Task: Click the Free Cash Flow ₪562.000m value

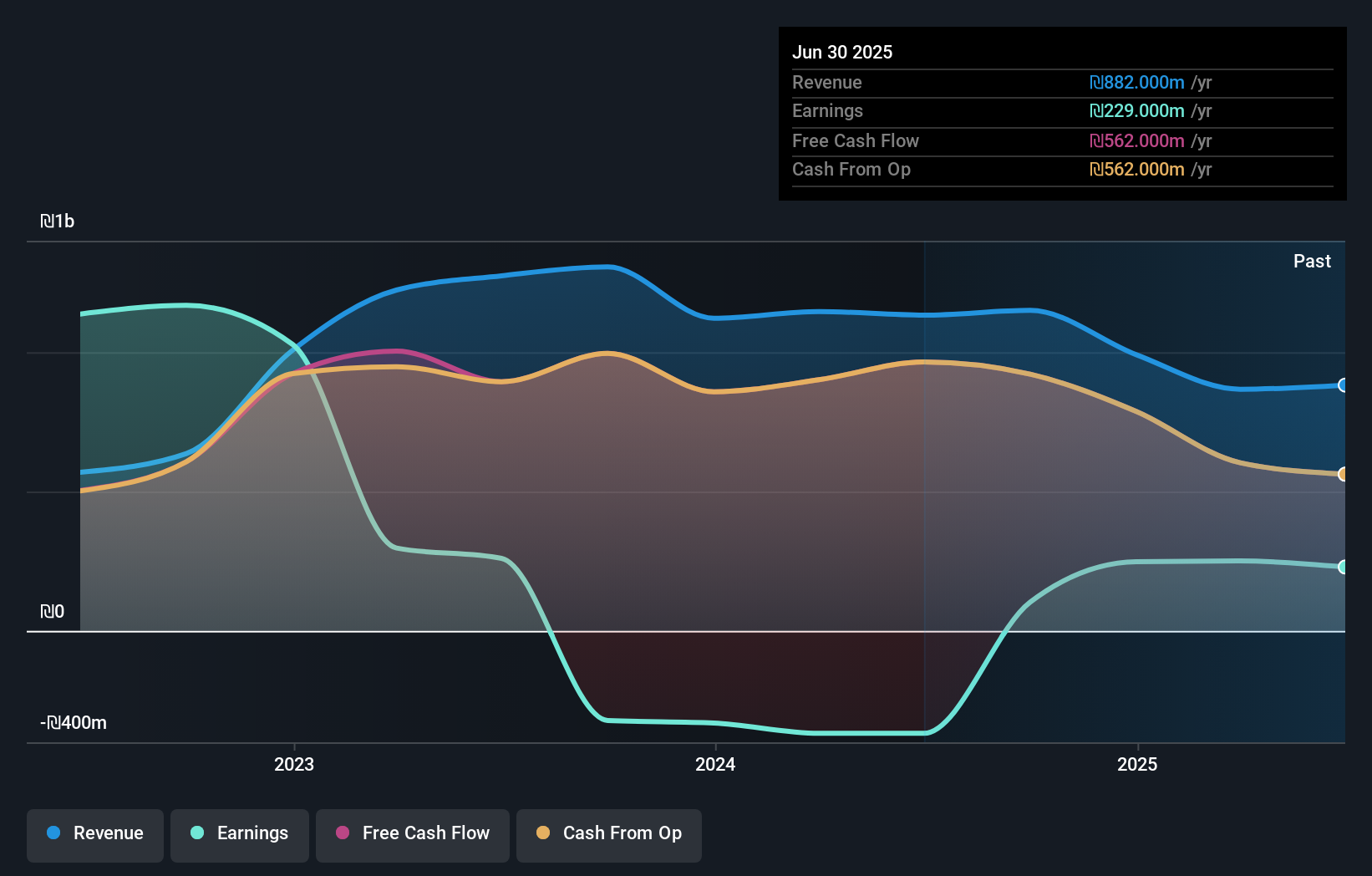Action: click(1137, 140)
